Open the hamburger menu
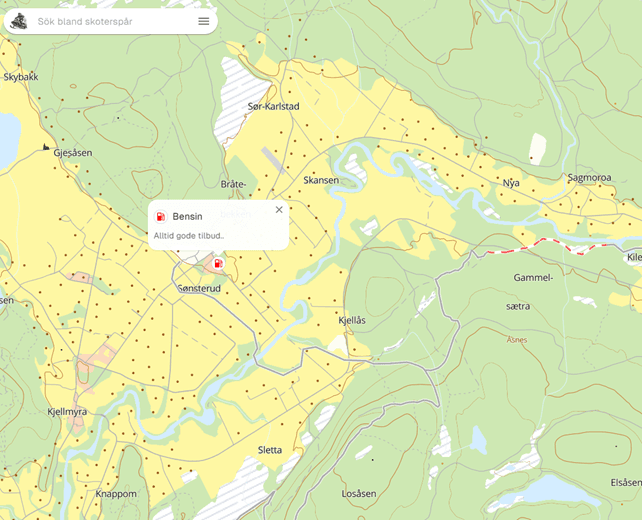The image size is (642, 520). pos(204,21)
